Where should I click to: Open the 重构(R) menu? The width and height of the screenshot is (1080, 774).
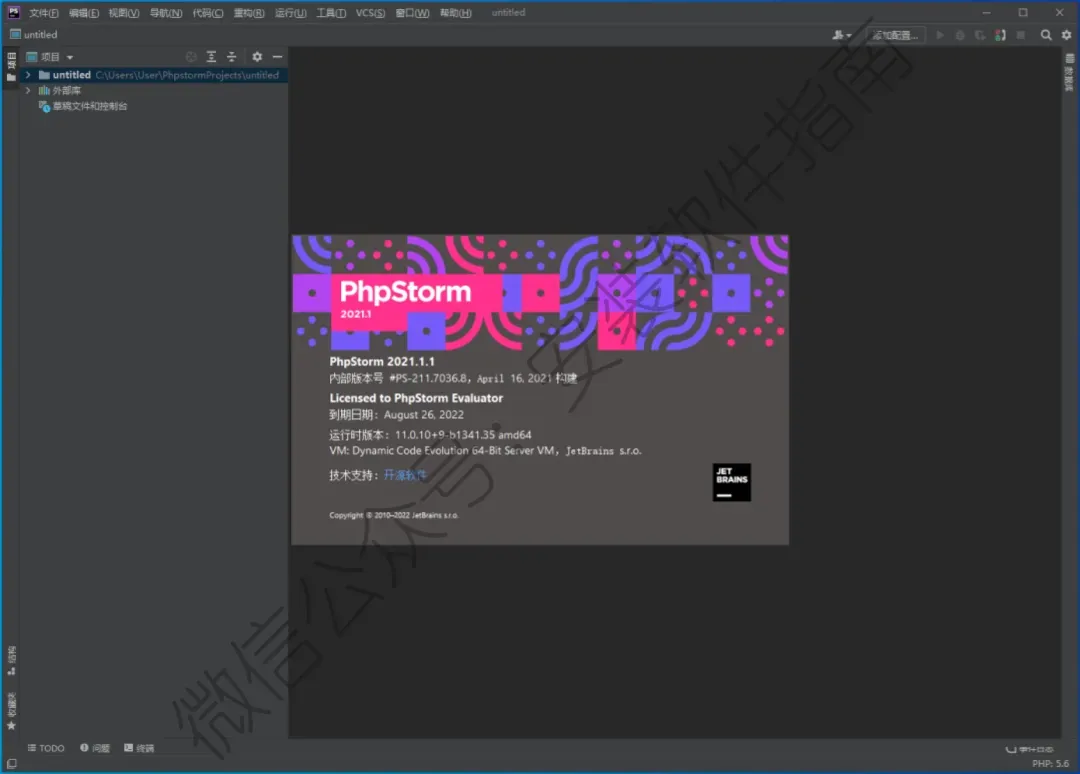249,13
